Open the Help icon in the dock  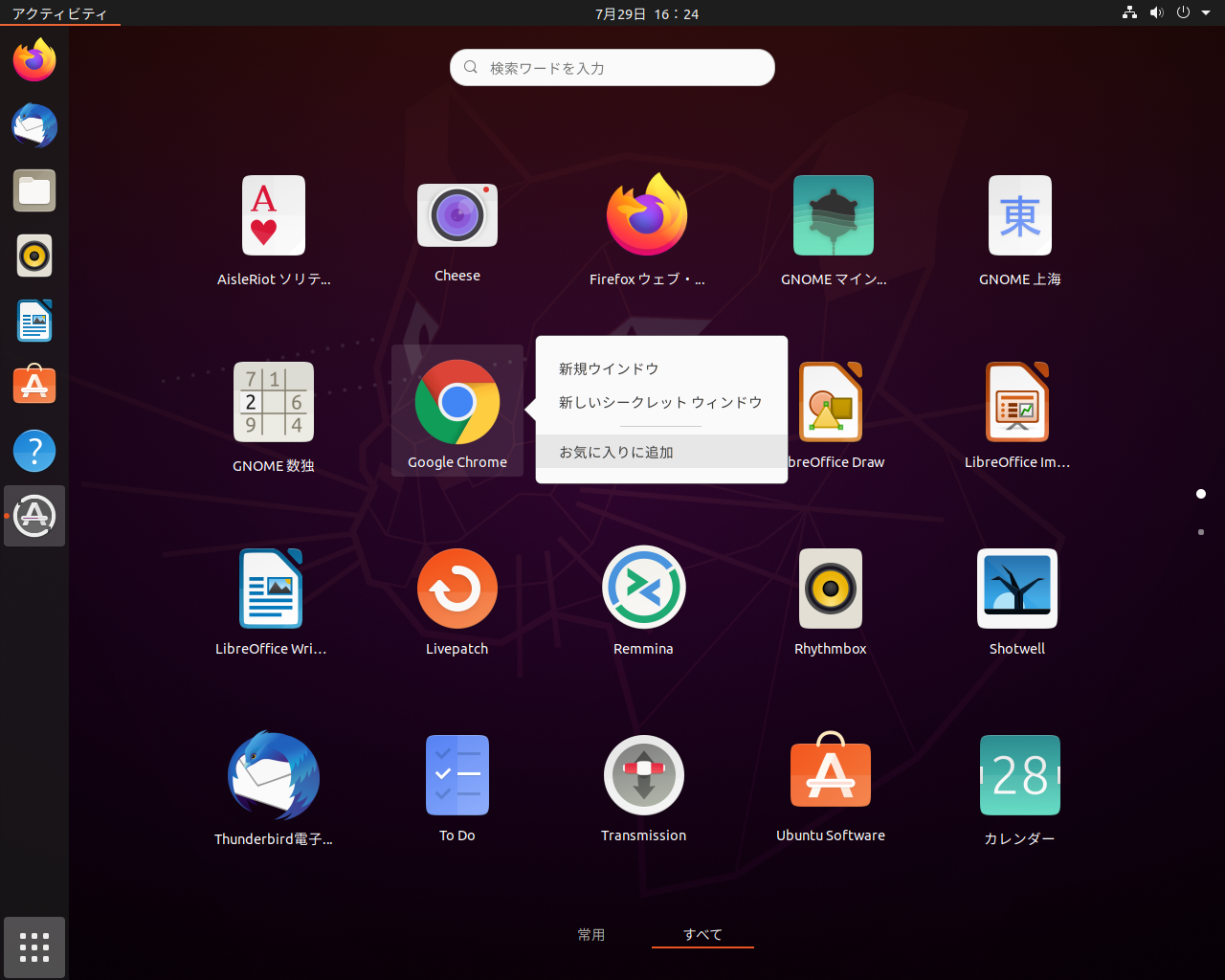coord(34,451)
